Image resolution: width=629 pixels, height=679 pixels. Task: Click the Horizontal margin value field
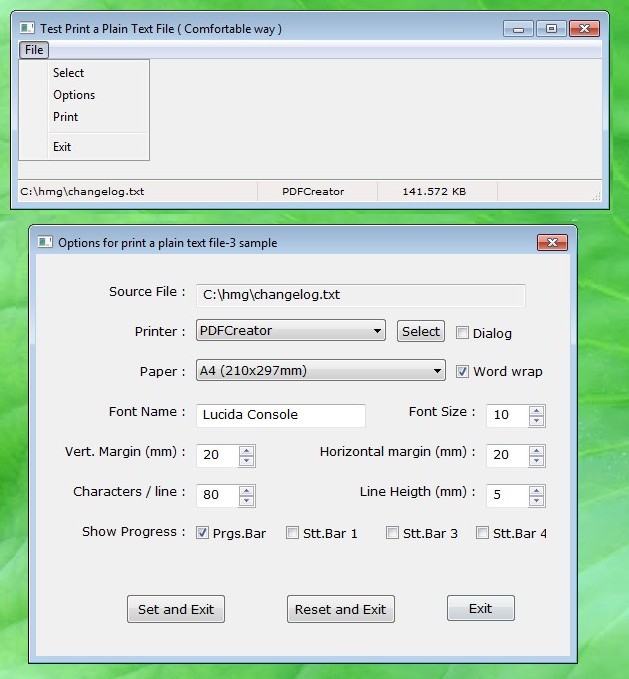tap(507, 455)
